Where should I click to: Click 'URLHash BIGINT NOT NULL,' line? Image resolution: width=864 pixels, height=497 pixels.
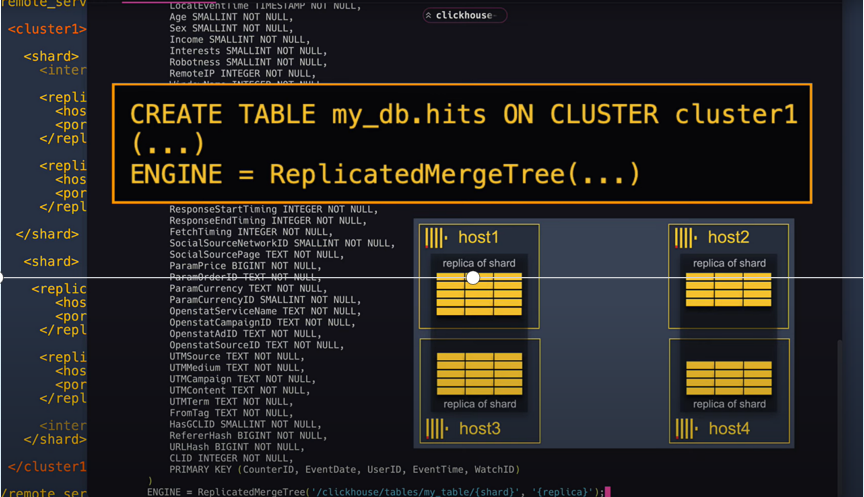(x=237, y=447)
